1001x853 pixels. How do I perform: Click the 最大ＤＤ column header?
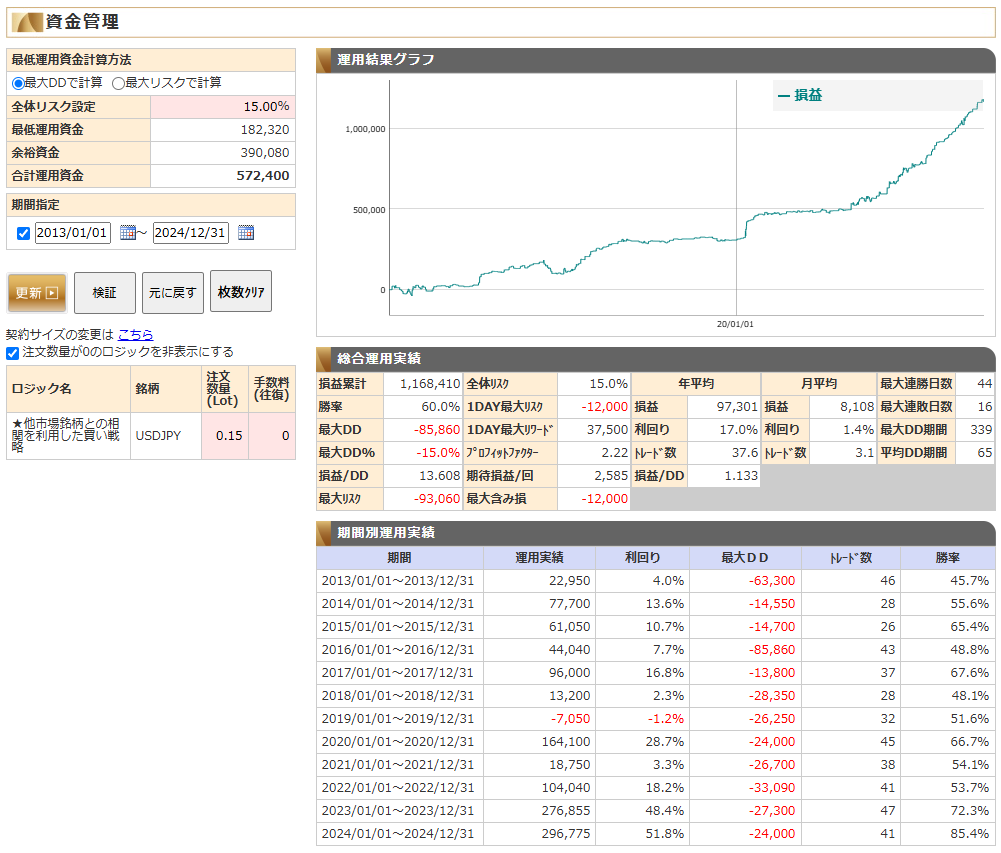[745, 557]
